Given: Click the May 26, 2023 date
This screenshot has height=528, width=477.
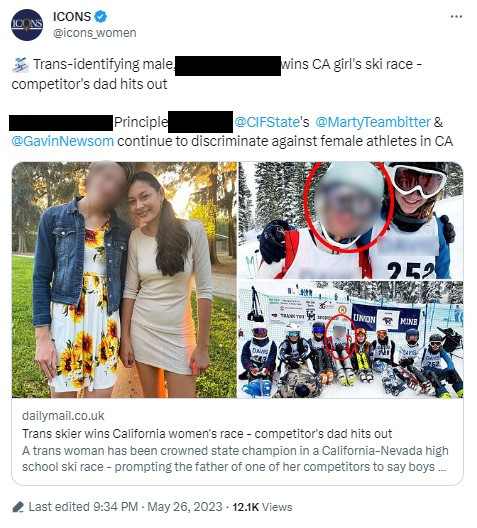Looking at the screenshot, I should [185, 507].
